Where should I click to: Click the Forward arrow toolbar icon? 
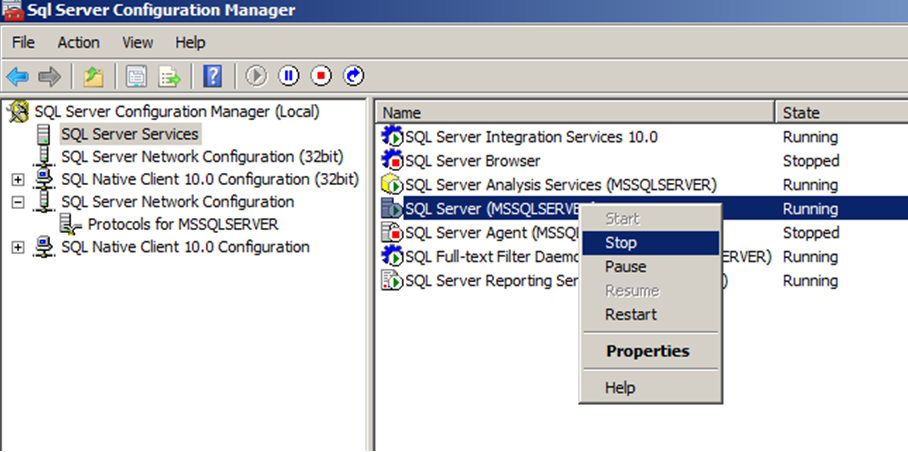pyautogui.click(x=50, y=76)
